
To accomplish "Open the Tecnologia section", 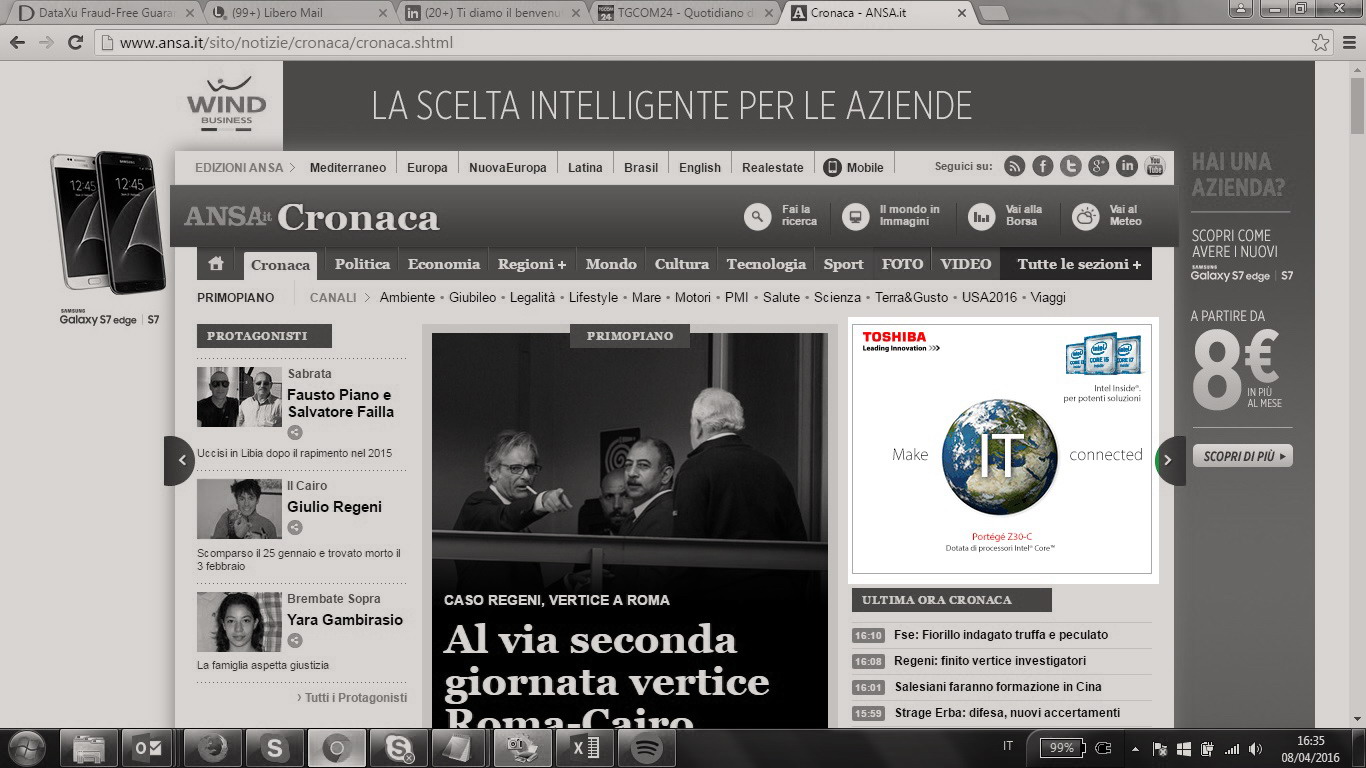I will pos(766,264).
